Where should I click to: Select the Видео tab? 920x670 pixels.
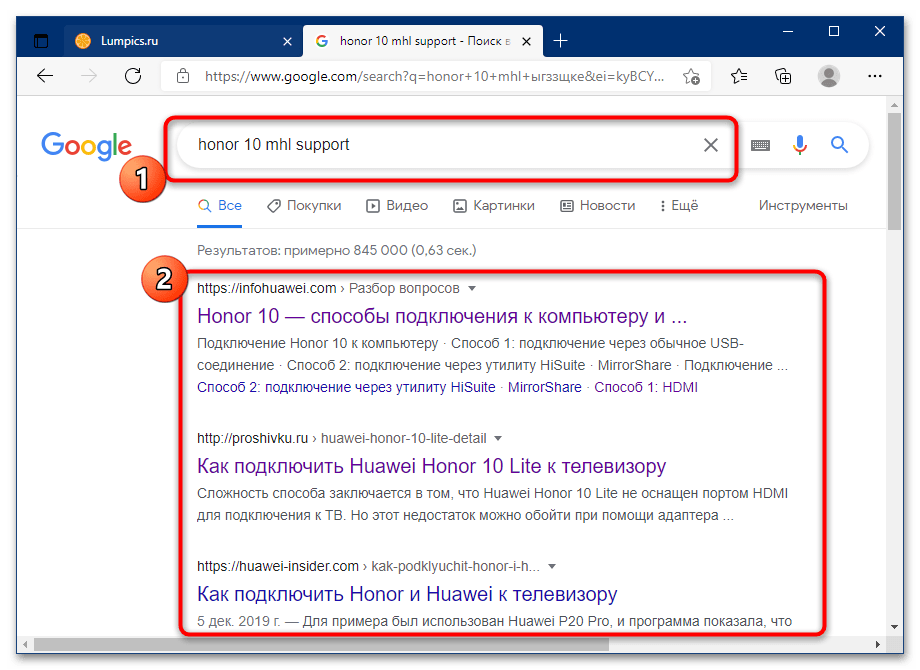[397, 206]
